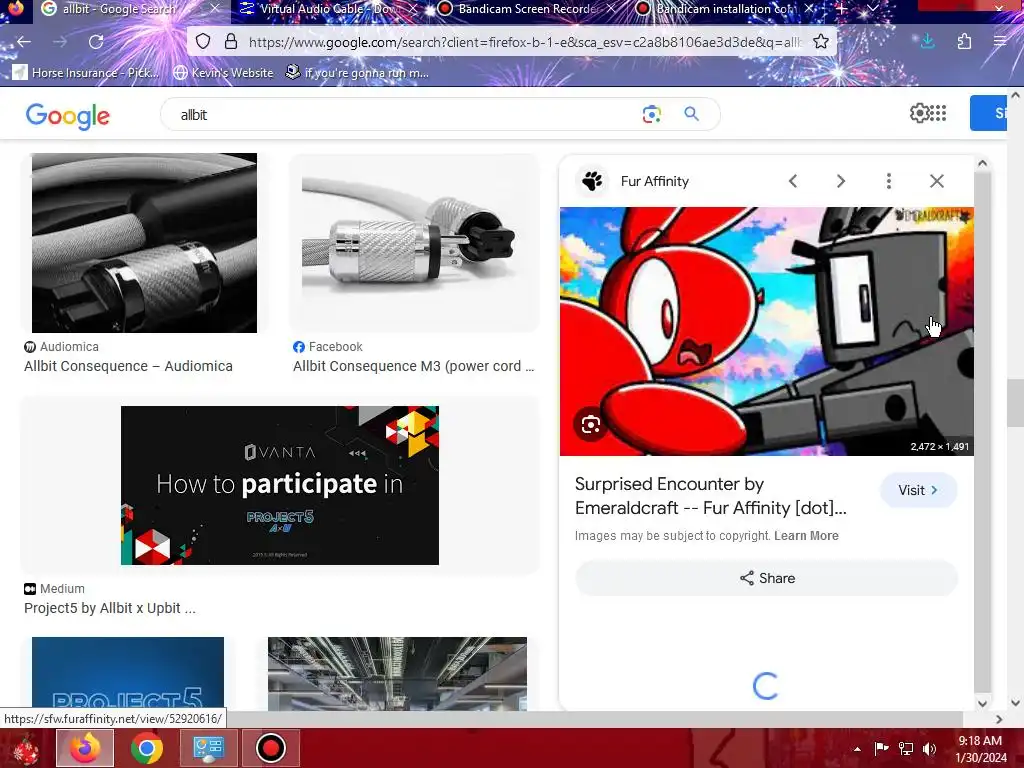Open Google quick settings gear

coord(919,113)
